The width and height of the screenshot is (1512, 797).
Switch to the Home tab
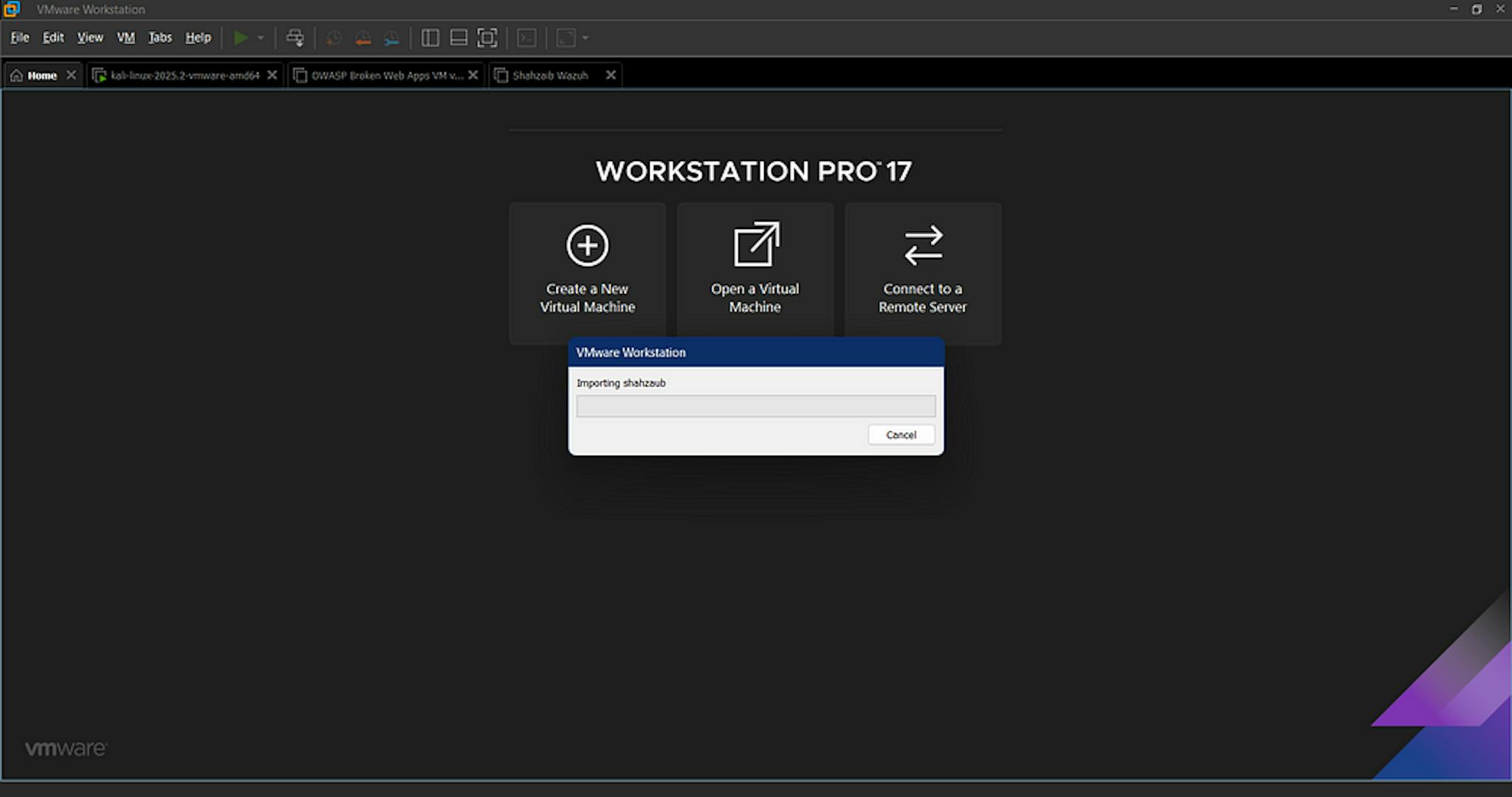(42, 75)
